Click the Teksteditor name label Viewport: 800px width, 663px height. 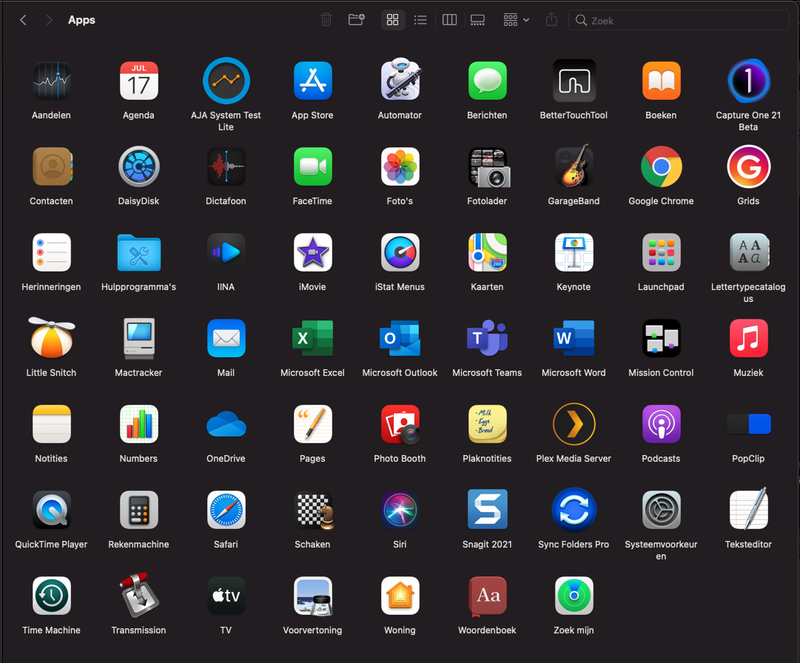(748, 544)
